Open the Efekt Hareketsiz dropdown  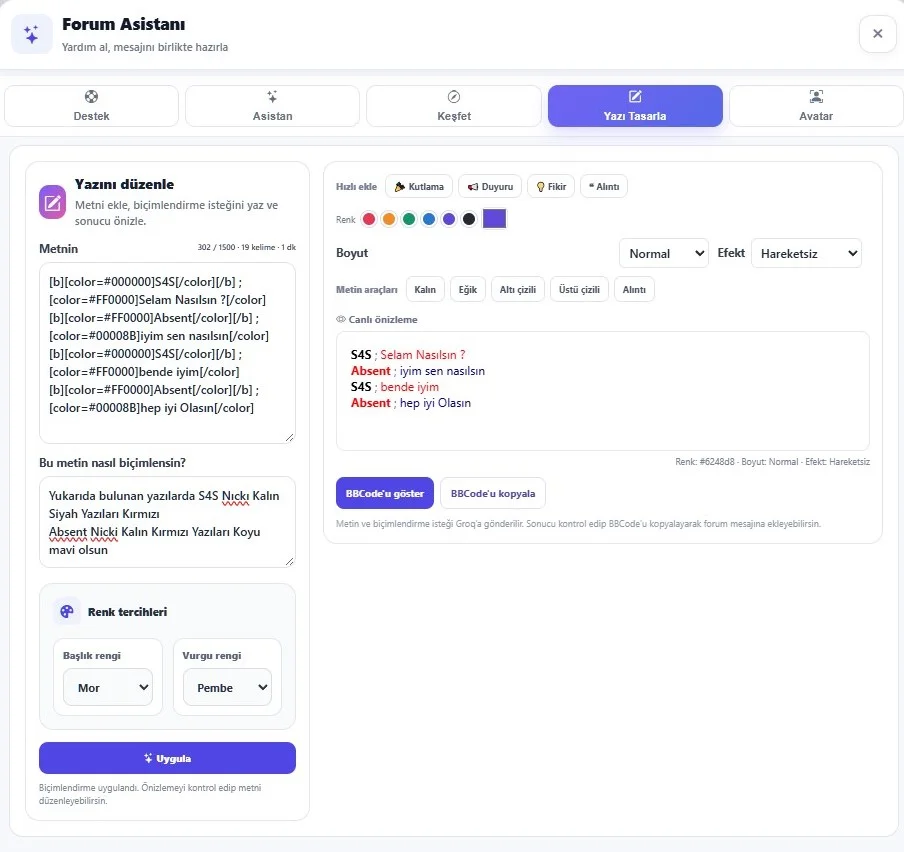pos(806,253)
